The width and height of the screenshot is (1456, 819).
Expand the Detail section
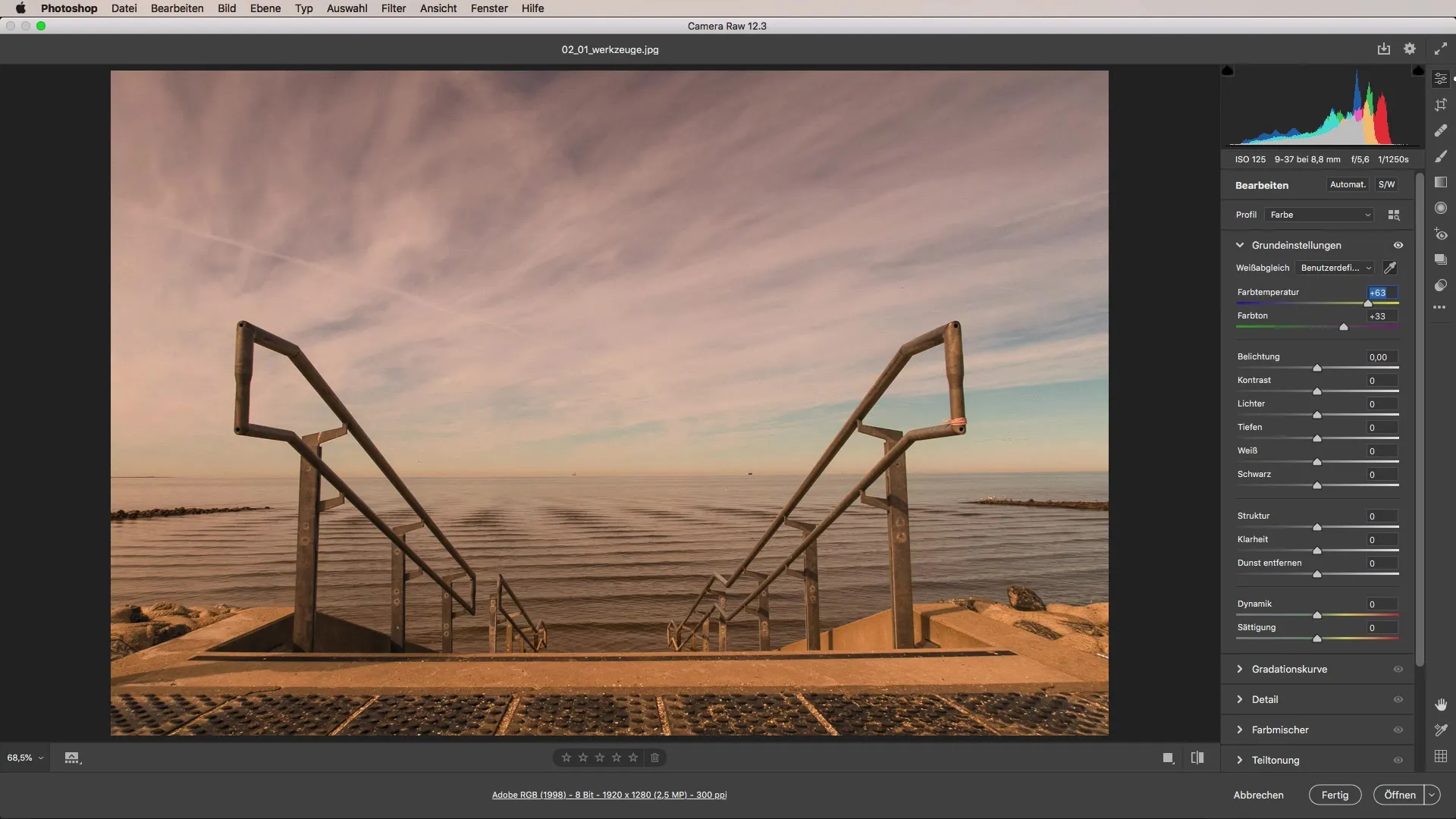point(1240,699)
